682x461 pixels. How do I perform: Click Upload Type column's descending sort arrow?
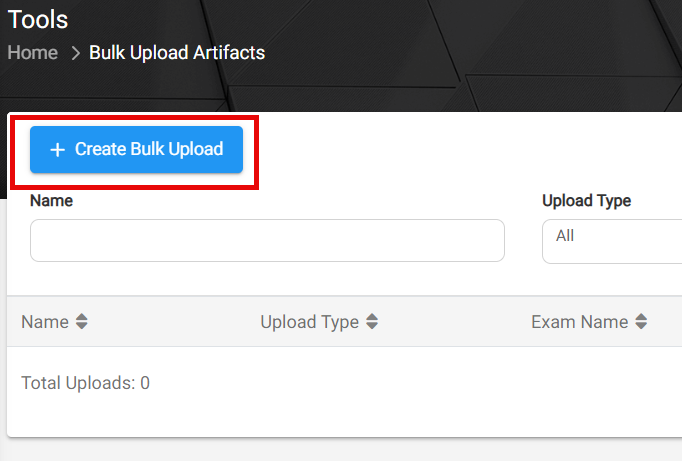(372, 326)
